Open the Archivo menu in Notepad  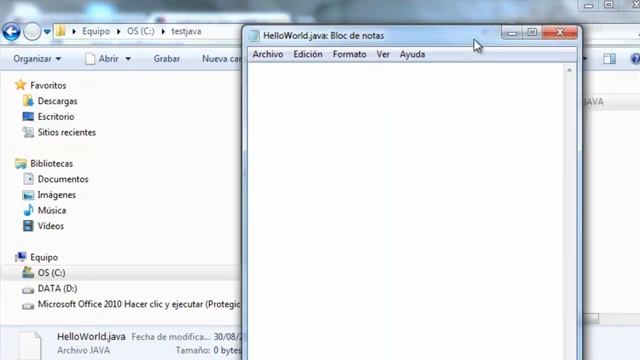268,54
